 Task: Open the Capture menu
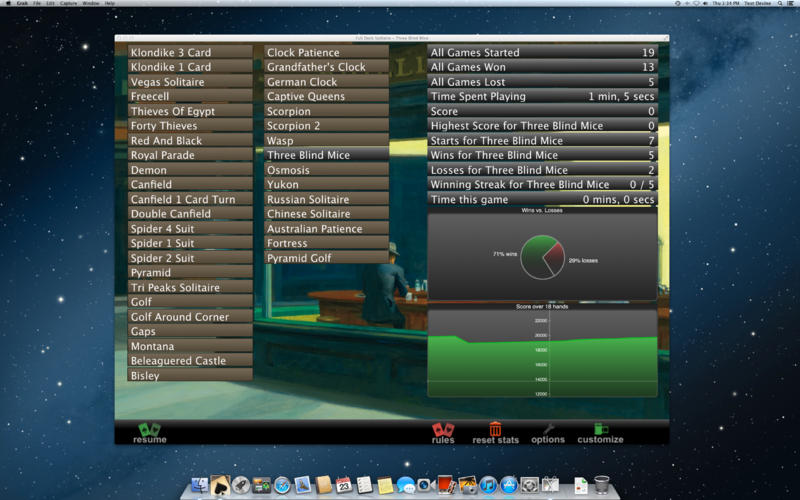click(68, 4)
